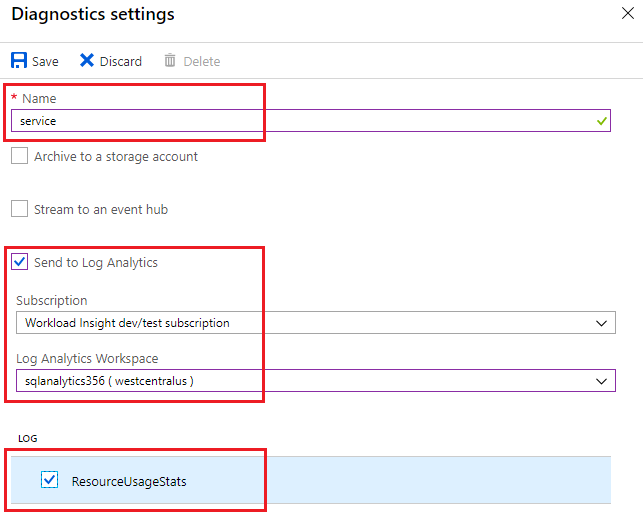
Task: Click the Log Analytics Workspace chevron arrow
Action: (x=601, y=381)
